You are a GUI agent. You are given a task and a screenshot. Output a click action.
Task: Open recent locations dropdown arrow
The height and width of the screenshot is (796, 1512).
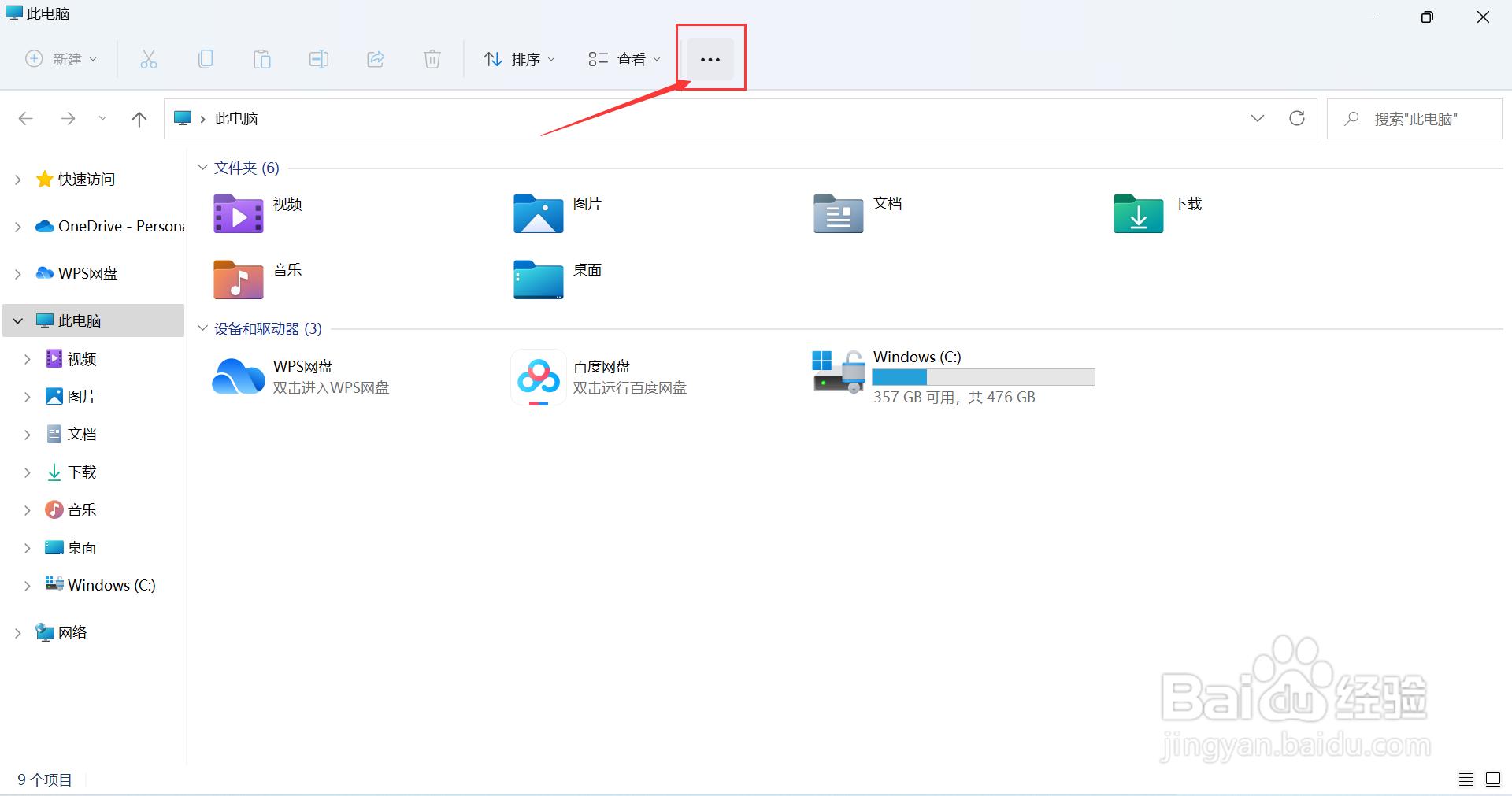tap(102, 118)
